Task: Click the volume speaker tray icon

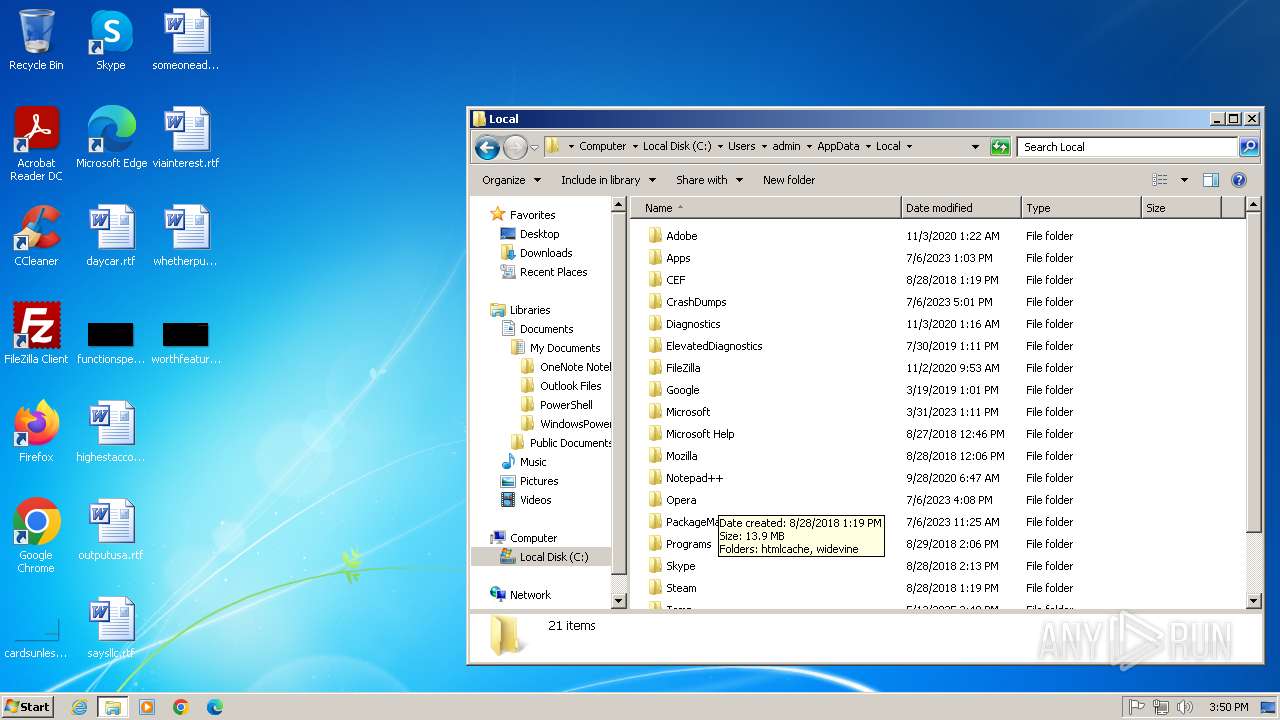Action: [1185, 707]
